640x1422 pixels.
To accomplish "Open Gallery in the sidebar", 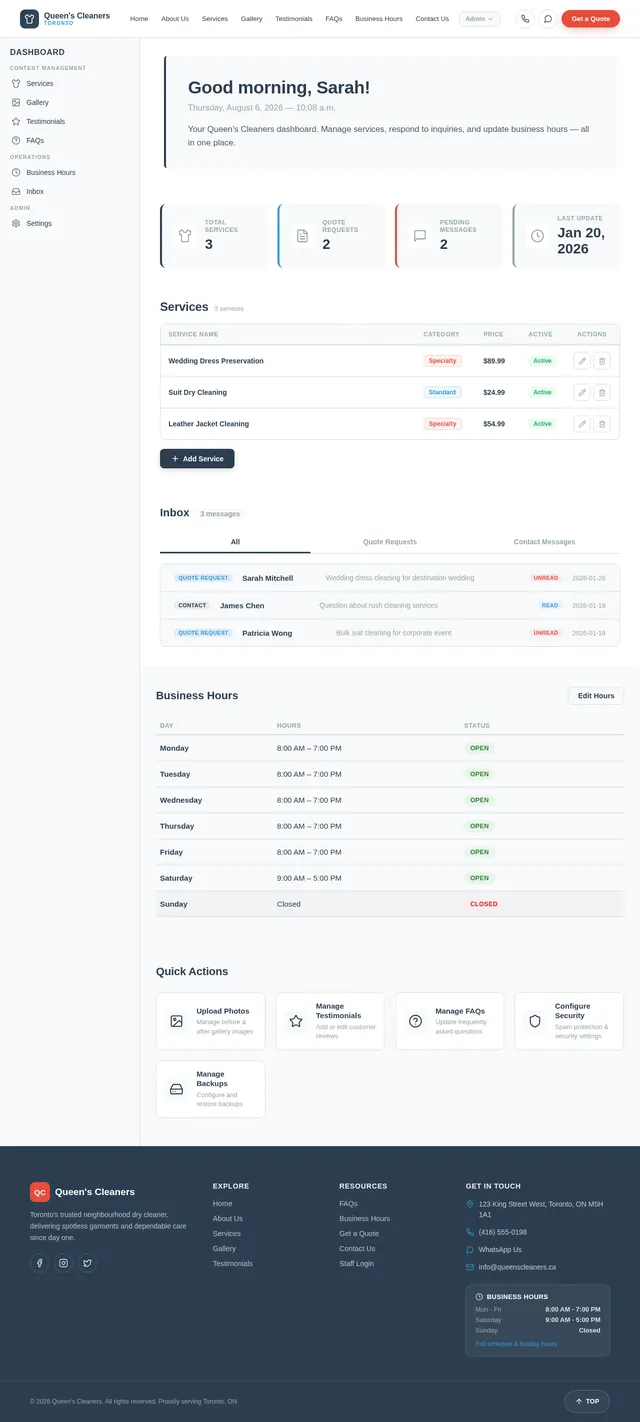I will (x=69, y=103).
